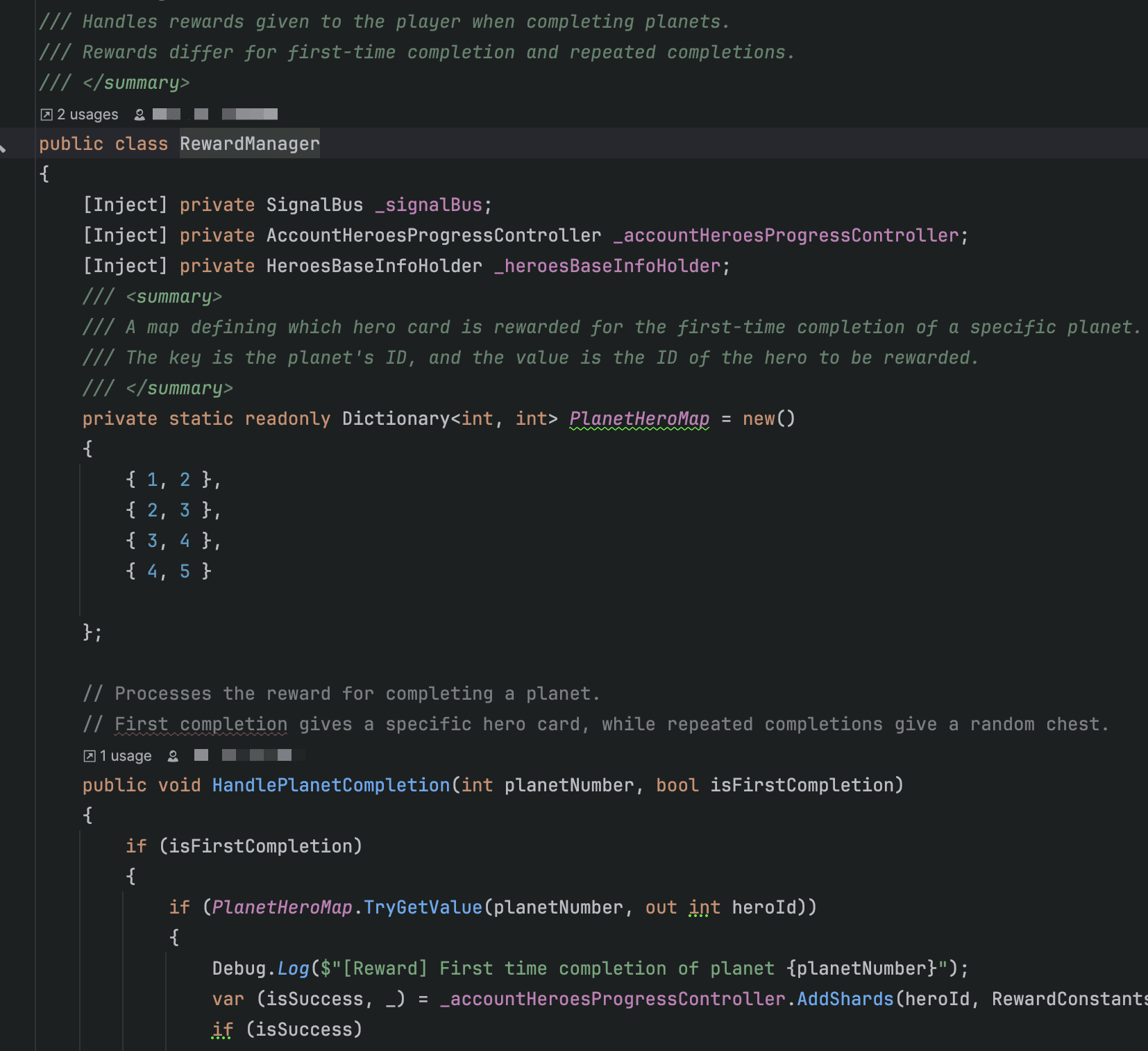Screen dimensions: 1148x1051
Task: Click the usages arrow icon beside '2 usages'
Action: [x=47, y=115]
